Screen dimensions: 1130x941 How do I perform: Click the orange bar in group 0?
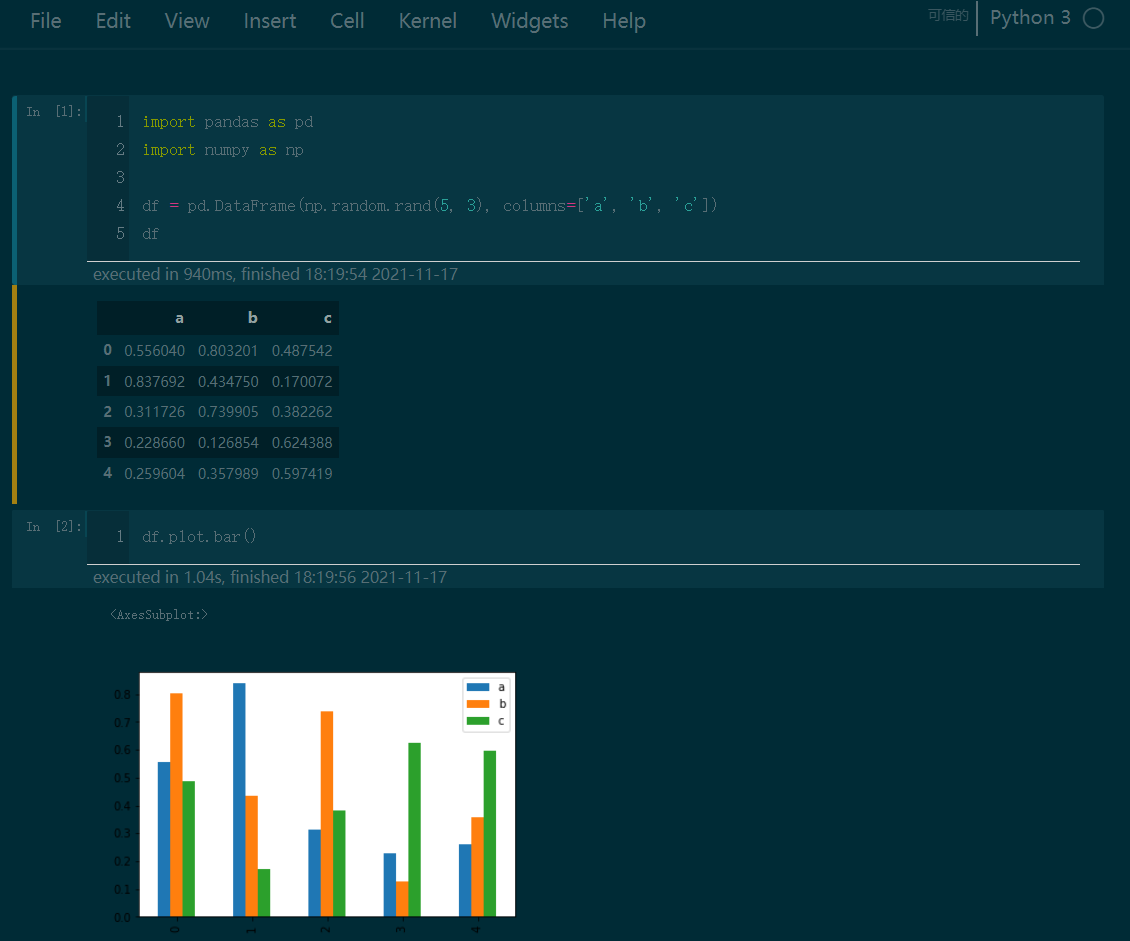coord(177,805)
